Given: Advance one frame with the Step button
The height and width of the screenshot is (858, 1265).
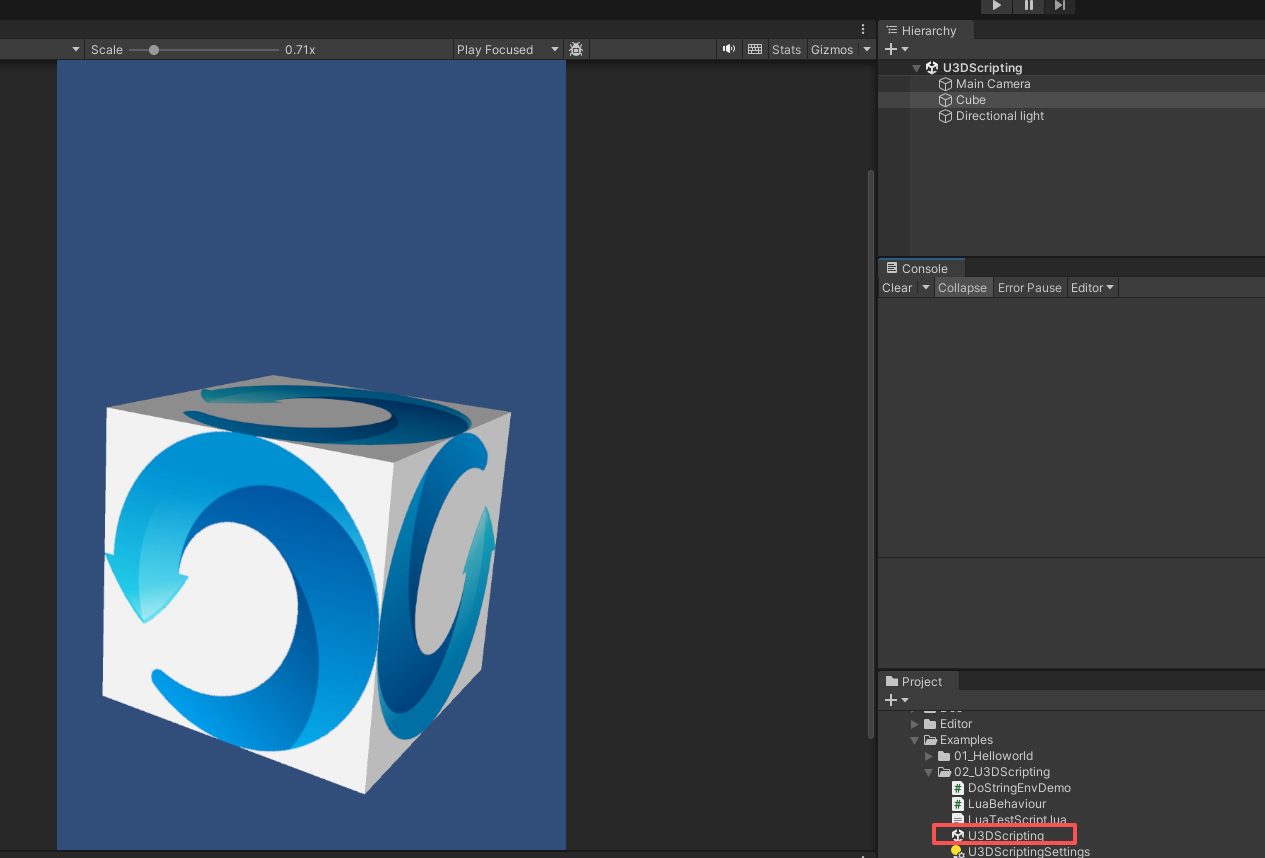Looking at the screenshot, I should click(1060, 6).
